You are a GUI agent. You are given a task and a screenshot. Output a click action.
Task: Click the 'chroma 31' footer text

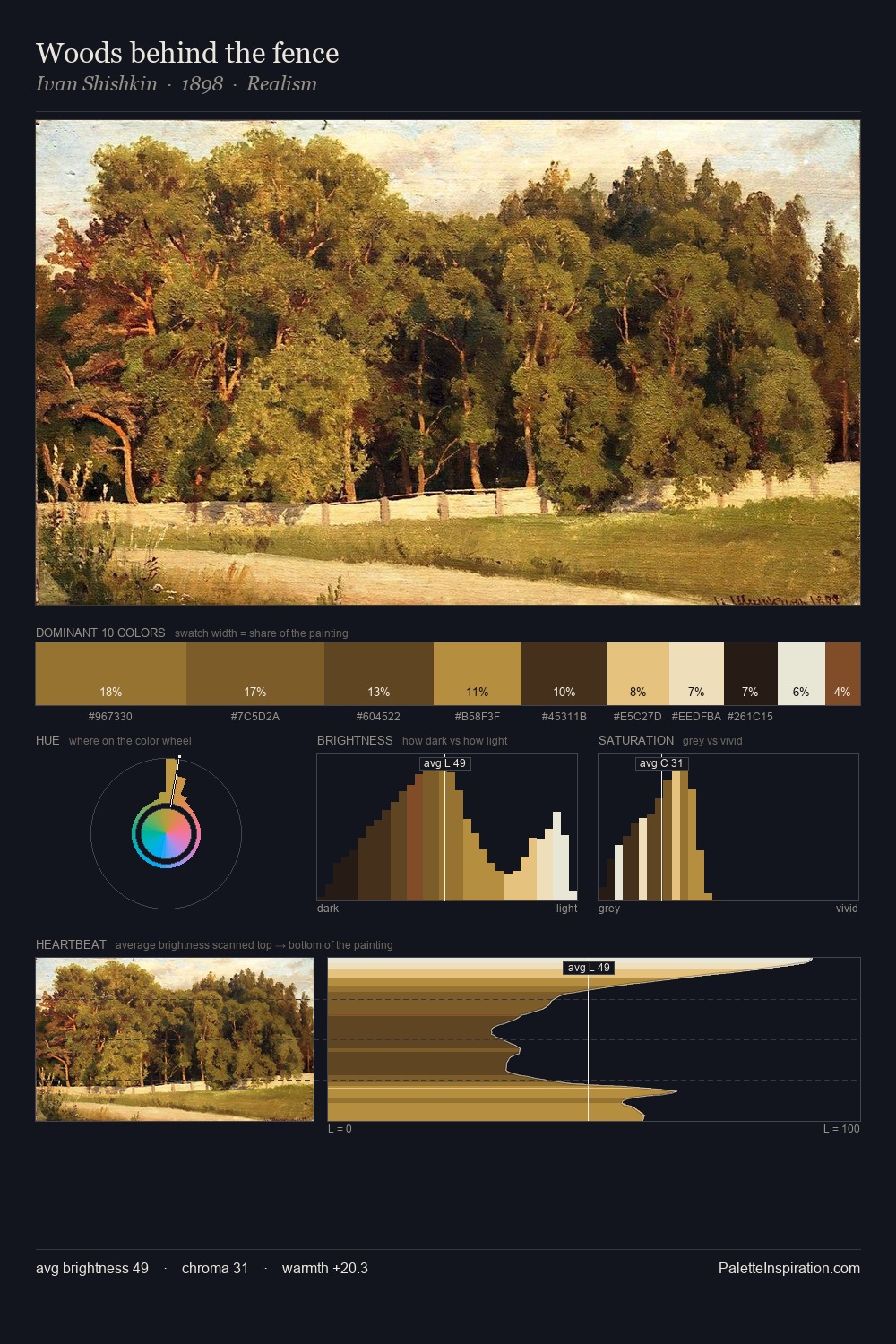pos(215,1268)
